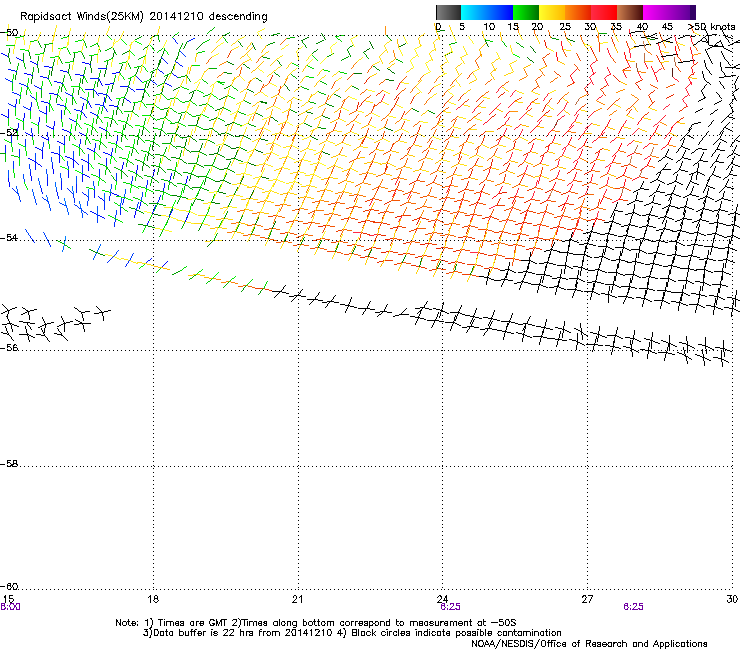Click the -58 latitude axis label
740x650 pixels.
[x=9, y=464]
